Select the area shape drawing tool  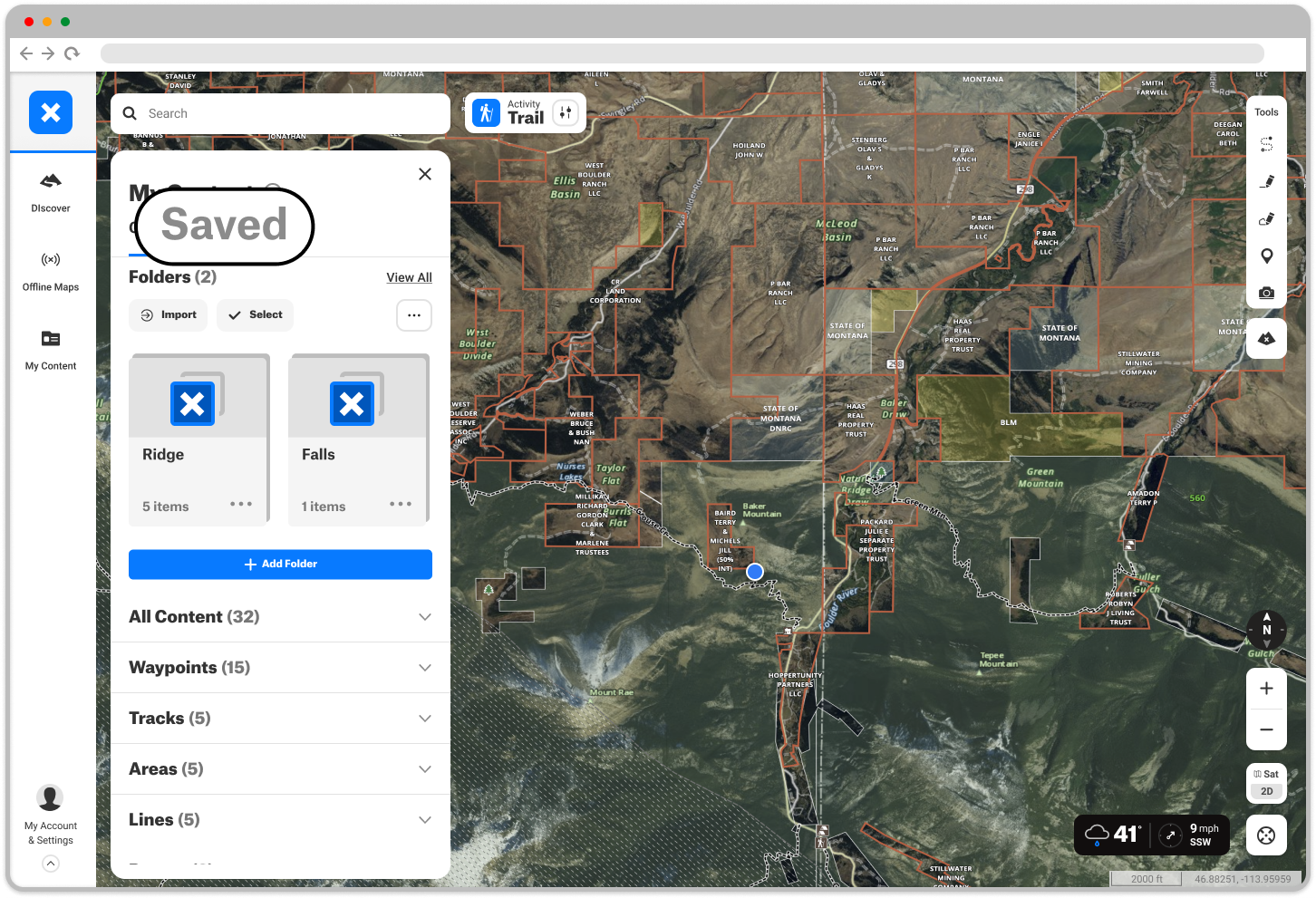coord(1266,218)
